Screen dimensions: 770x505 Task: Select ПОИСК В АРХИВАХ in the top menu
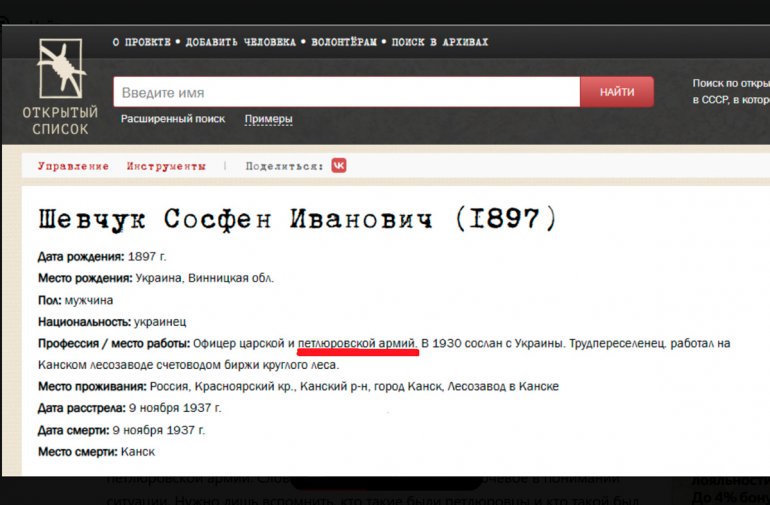click(440, 42)
